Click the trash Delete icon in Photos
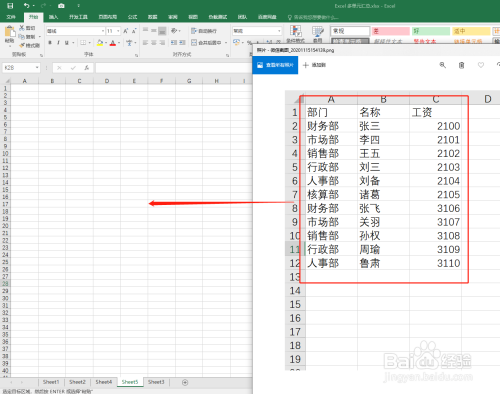The height and width of the screenshot is (394, 500). click(462, 65)
